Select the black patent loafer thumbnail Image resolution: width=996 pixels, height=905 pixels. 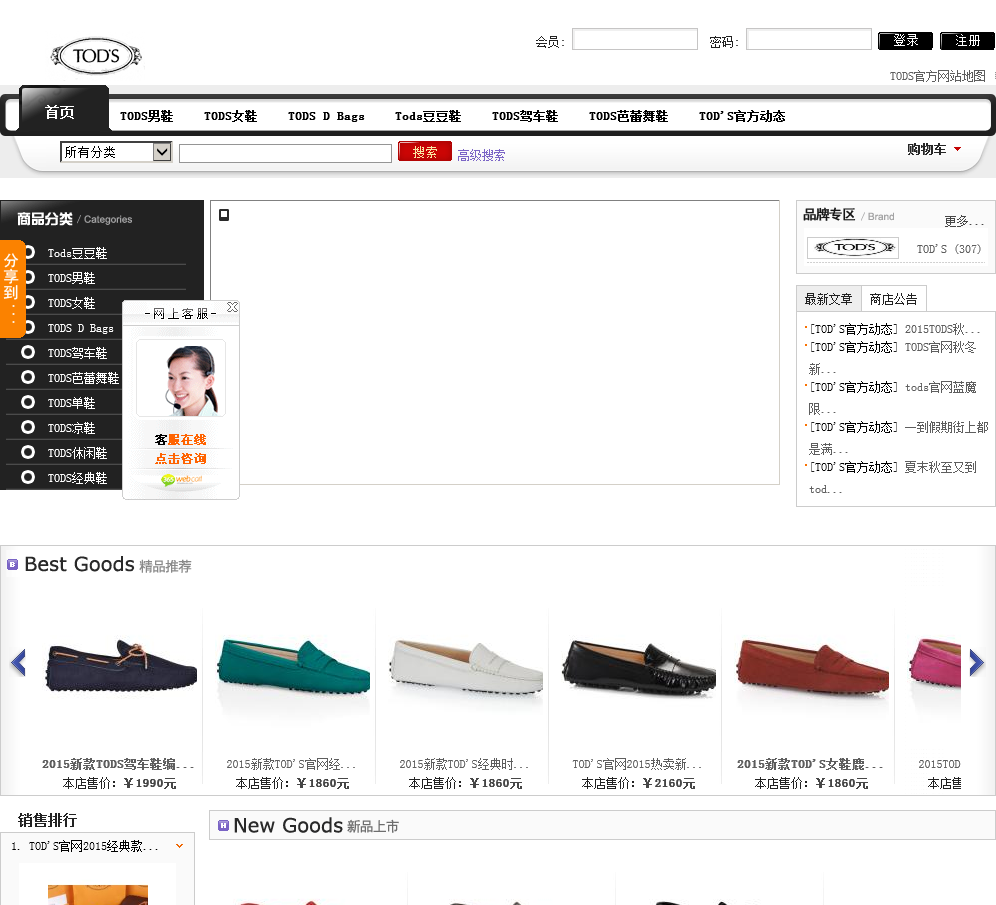639,667
